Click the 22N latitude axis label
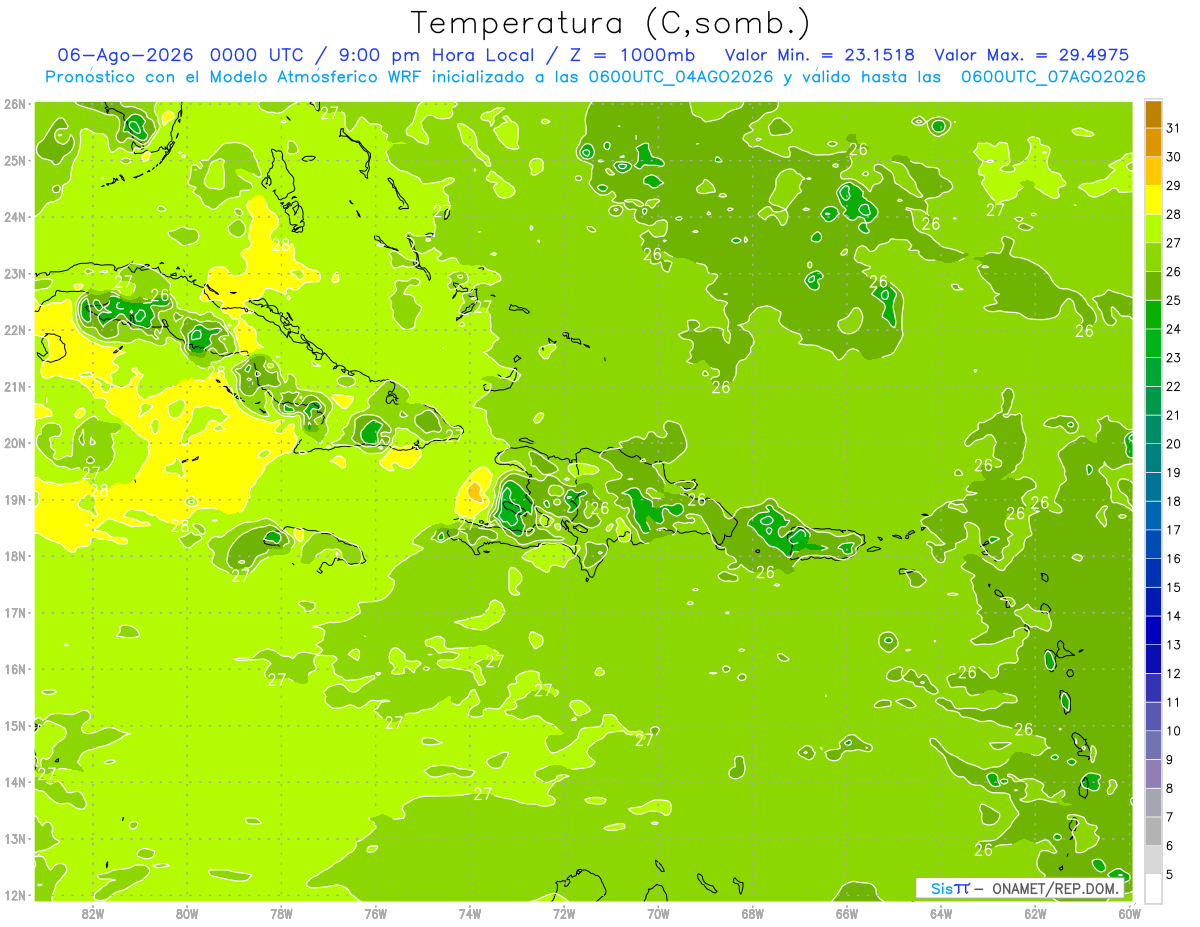 coord(16,330)
